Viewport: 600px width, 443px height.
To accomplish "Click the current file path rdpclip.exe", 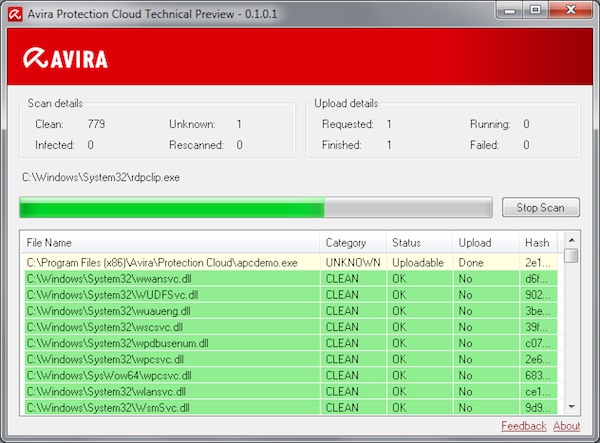I will click(101, 177).
